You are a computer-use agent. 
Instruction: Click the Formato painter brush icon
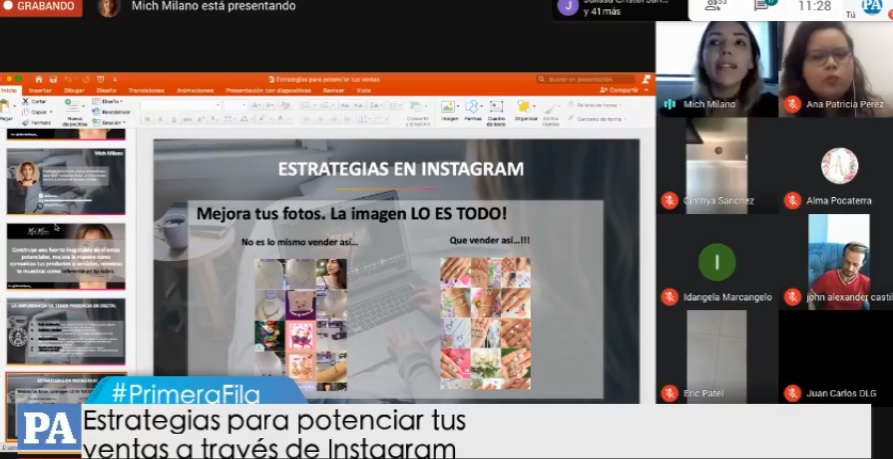pos(25,122)
